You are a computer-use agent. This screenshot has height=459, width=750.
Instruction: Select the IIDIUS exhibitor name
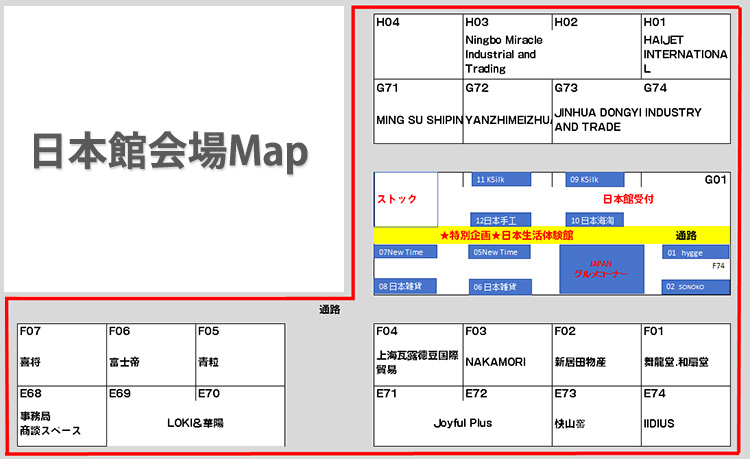[x=659, y=424]
